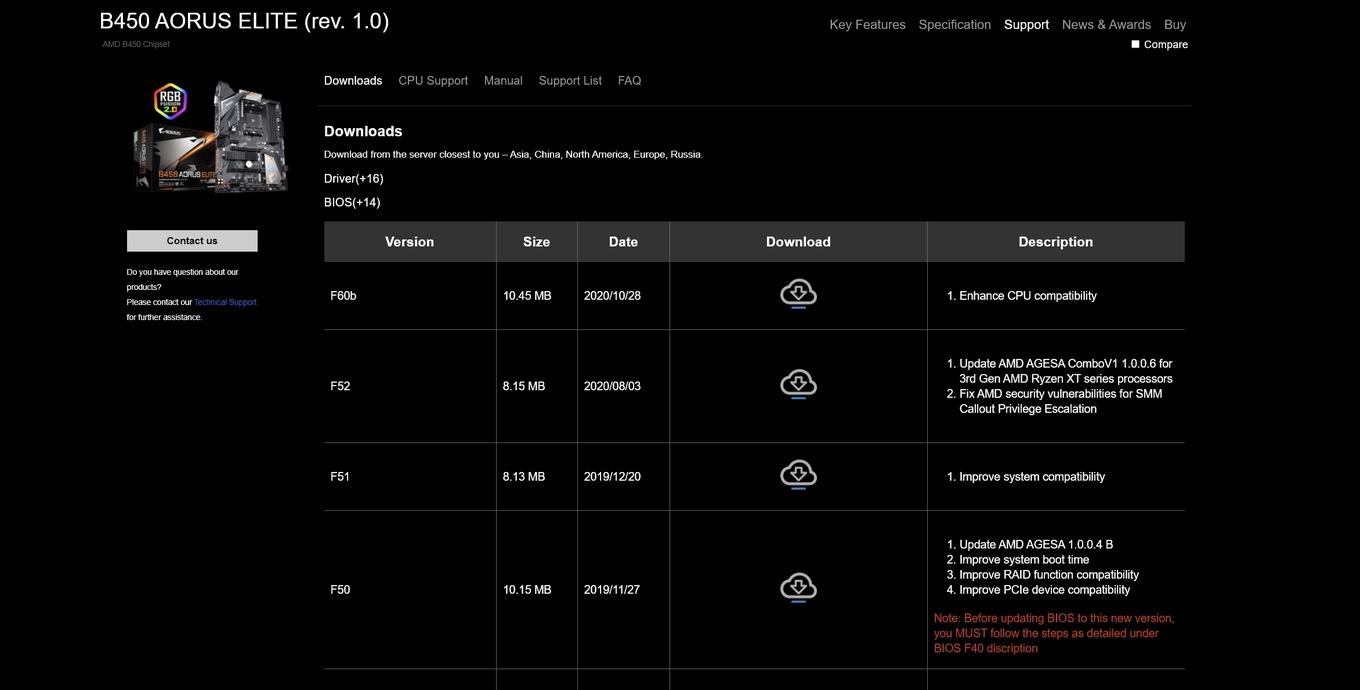Expand the Driver(+16) section
1360x690 pixels.
tap(353, 178)
